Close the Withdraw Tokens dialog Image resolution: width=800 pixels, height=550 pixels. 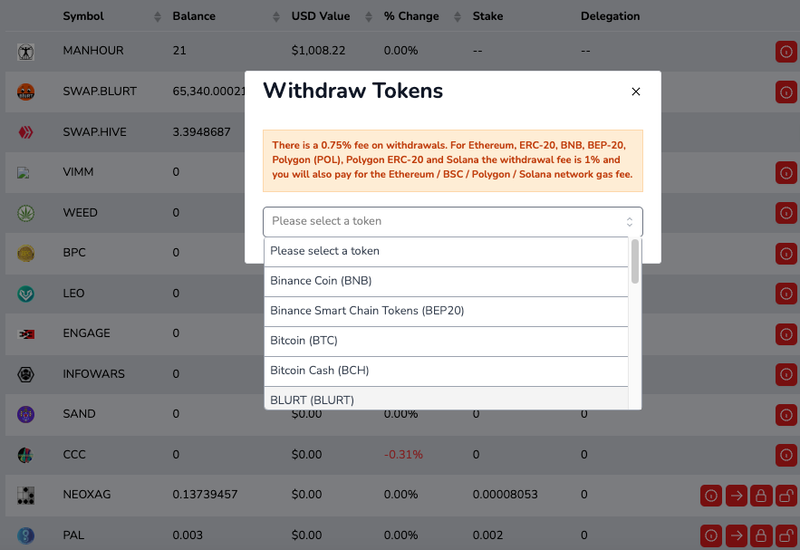click(636, 92)
